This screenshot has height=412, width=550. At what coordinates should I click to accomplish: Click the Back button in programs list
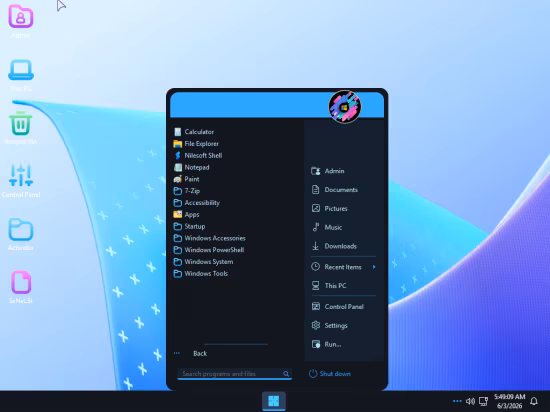pos(200,353)
